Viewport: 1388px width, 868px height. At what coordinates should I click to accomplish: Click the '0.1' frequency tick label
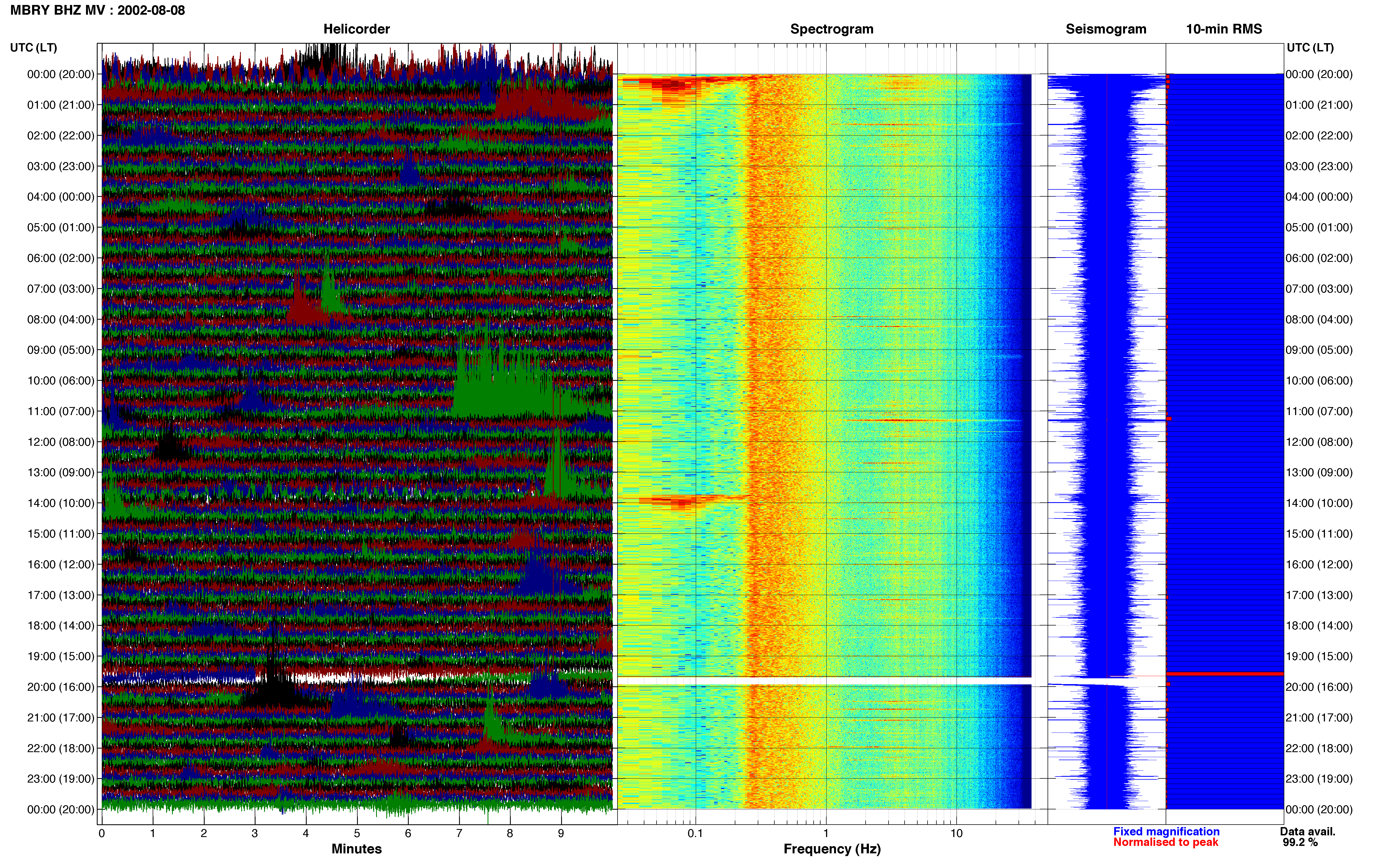695,833
